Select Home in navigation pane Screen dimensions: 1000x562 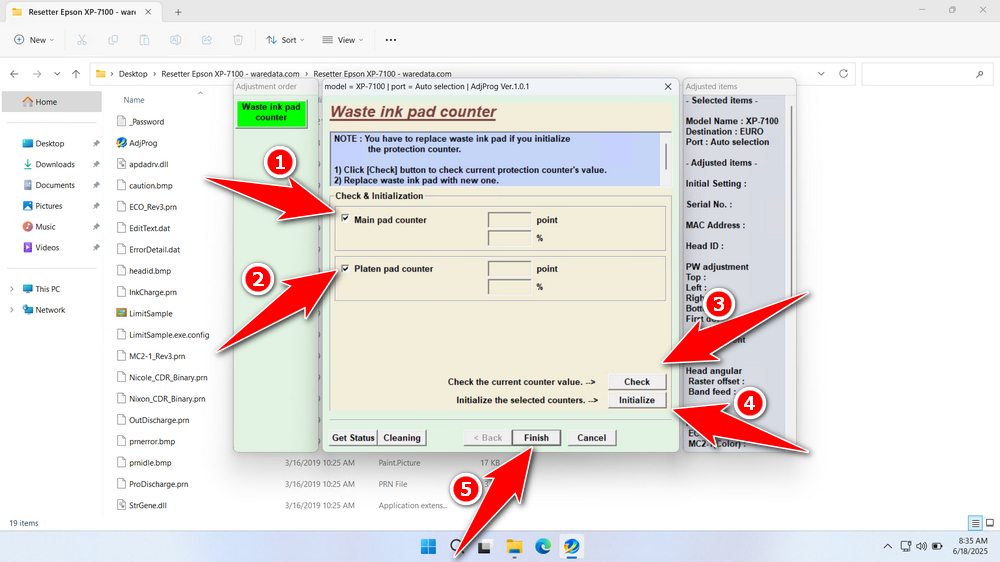[x=52, y=101]
